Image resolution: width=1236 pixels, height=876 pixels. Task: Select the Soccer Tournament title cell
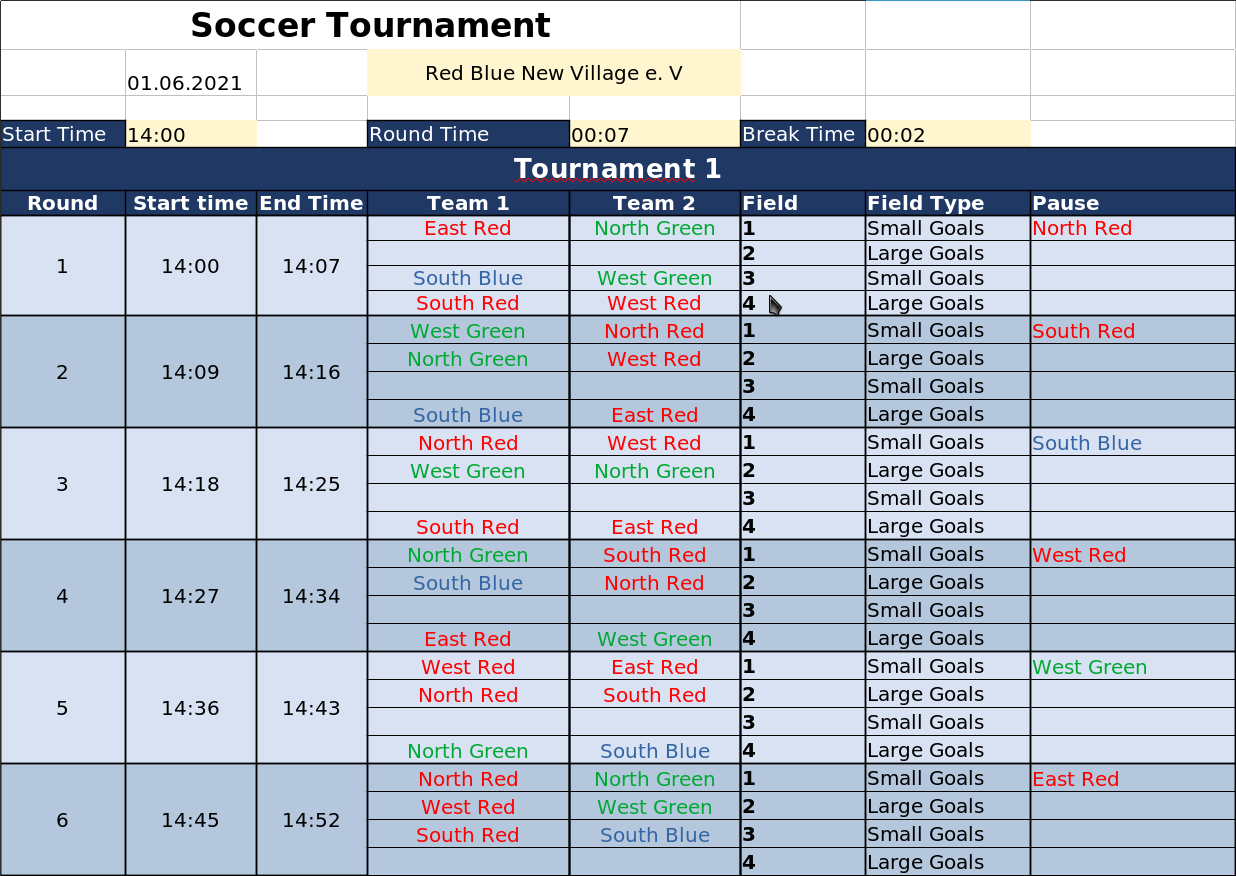pyautogui.click(x=370, y=25)
